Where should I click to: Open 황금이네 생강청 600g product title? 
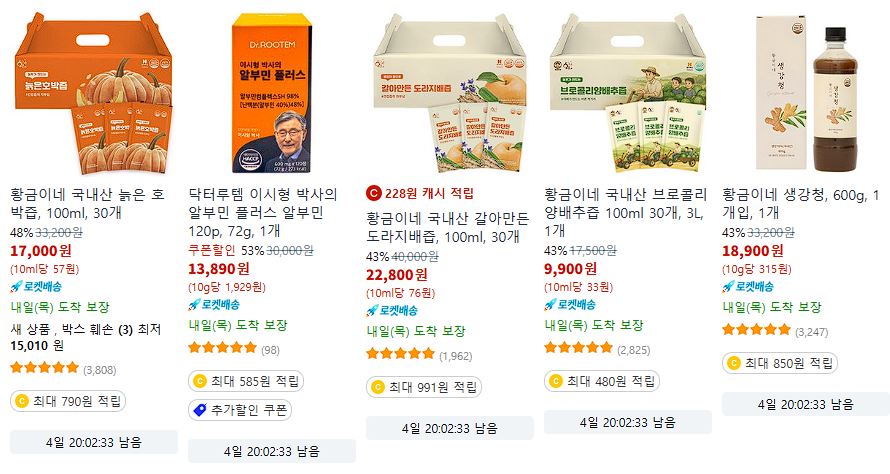(x=800, y=204)
